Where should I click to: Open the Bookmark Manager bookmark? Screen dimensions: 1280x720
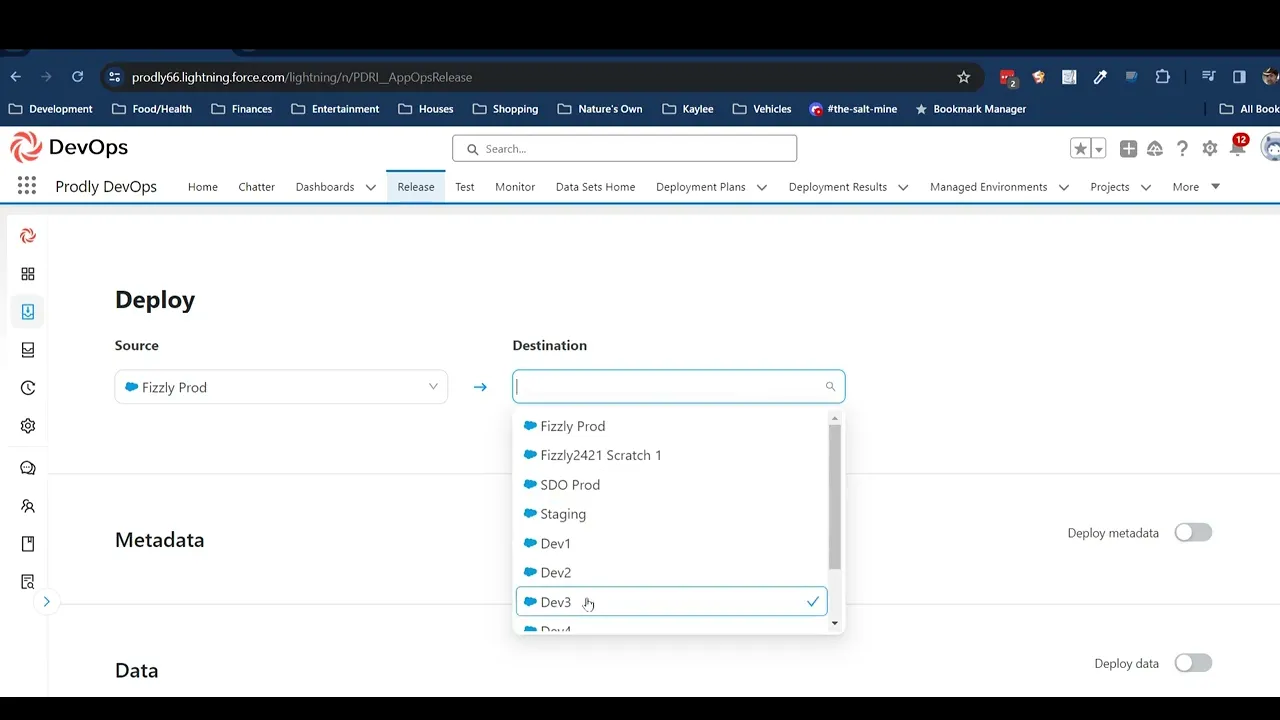[x=970, y=109]
